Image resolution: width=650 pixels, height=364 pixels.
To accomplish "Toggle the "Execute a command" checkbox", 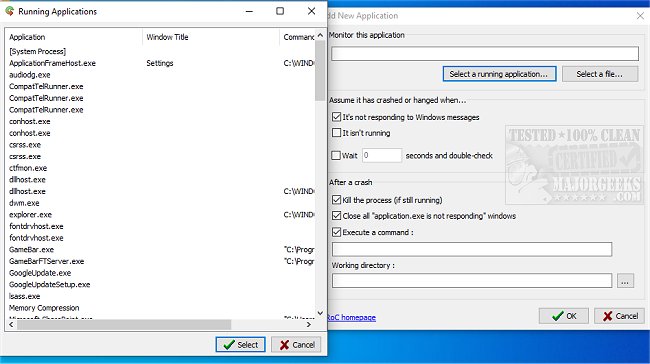I will tap(336, 232).
